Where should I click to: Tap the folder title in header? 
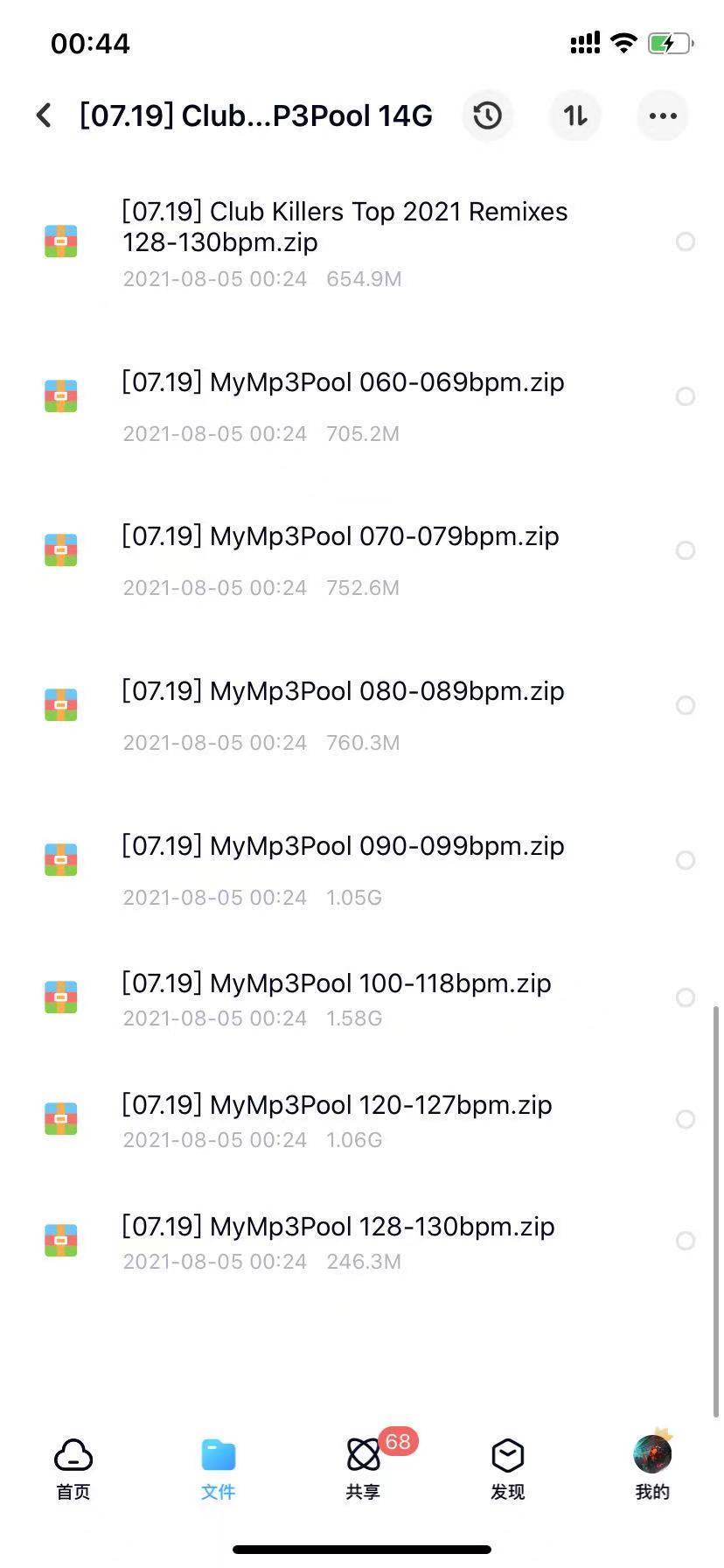tap(256, 115)
